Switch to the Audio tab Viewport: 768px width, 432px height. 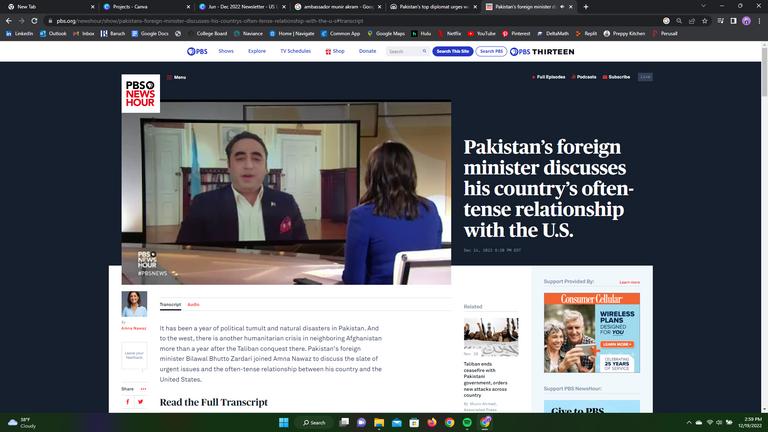click(193, 305)
